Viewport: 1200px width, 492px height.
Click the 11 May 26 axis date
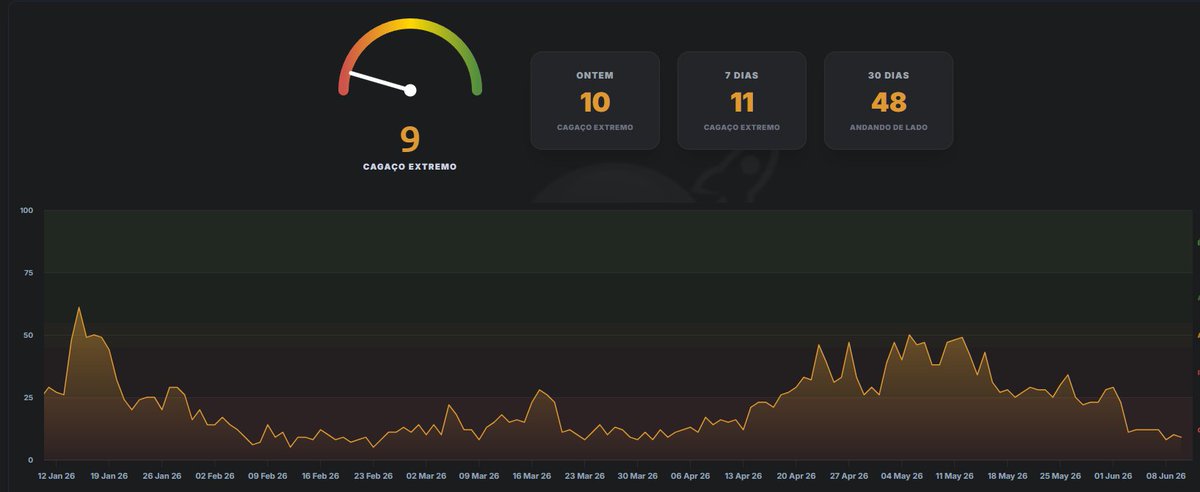pyautogui.click(x=954, y=476)
